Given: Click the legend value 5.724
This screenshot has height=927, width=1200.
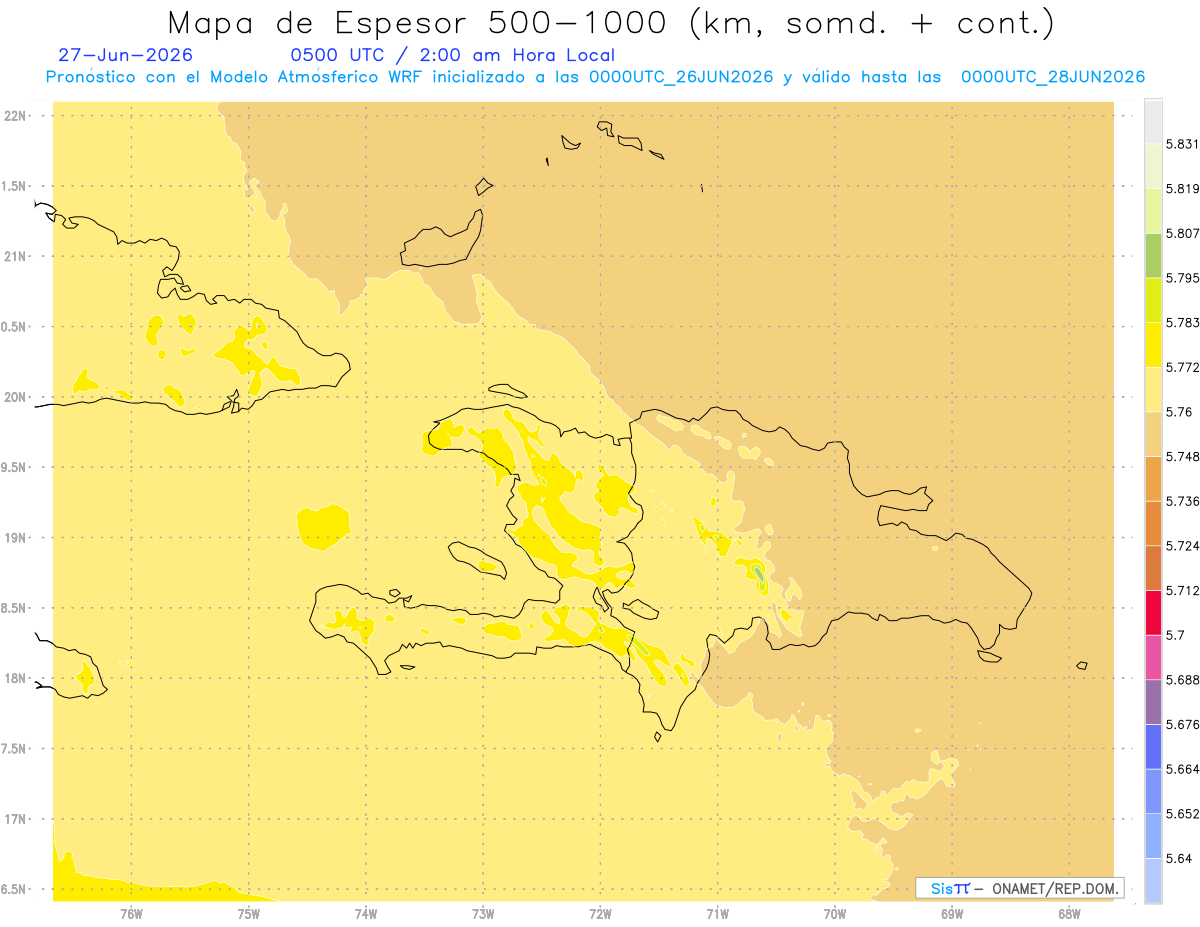Looking at the screenshot, I should click(x=1182, y=546).
